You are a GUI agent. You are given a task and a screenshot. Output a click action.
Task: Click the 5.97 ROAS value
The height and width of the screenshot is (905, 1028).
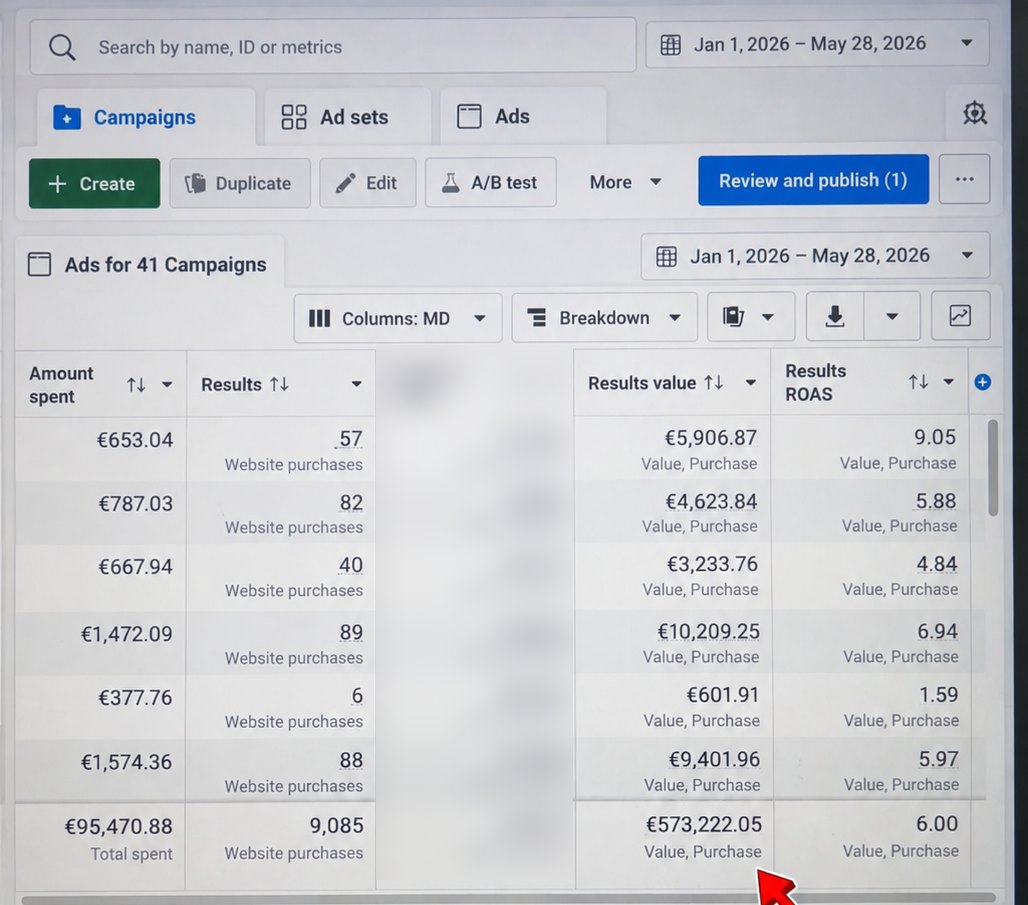click(x=938, y=759)
